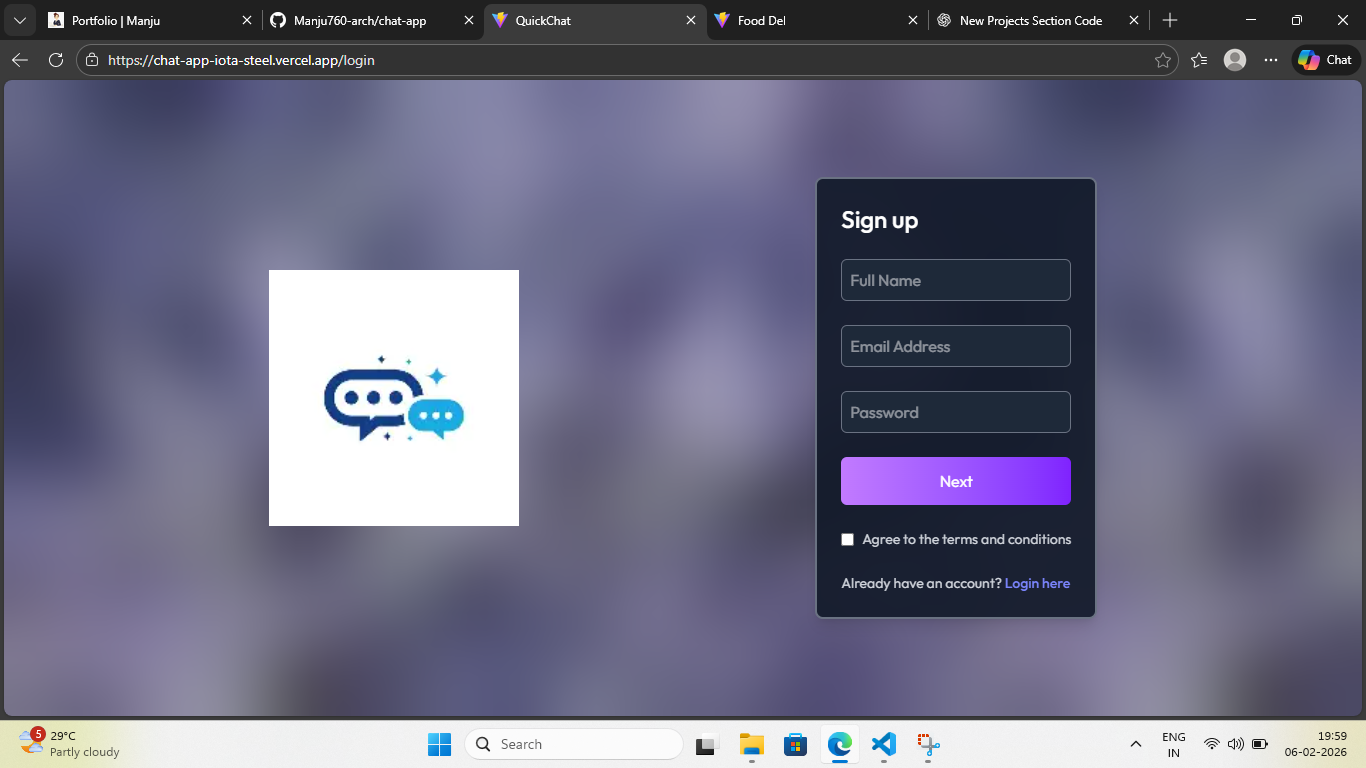
Task: Open File Explorer from the taskbar
Action: point(751,744)
